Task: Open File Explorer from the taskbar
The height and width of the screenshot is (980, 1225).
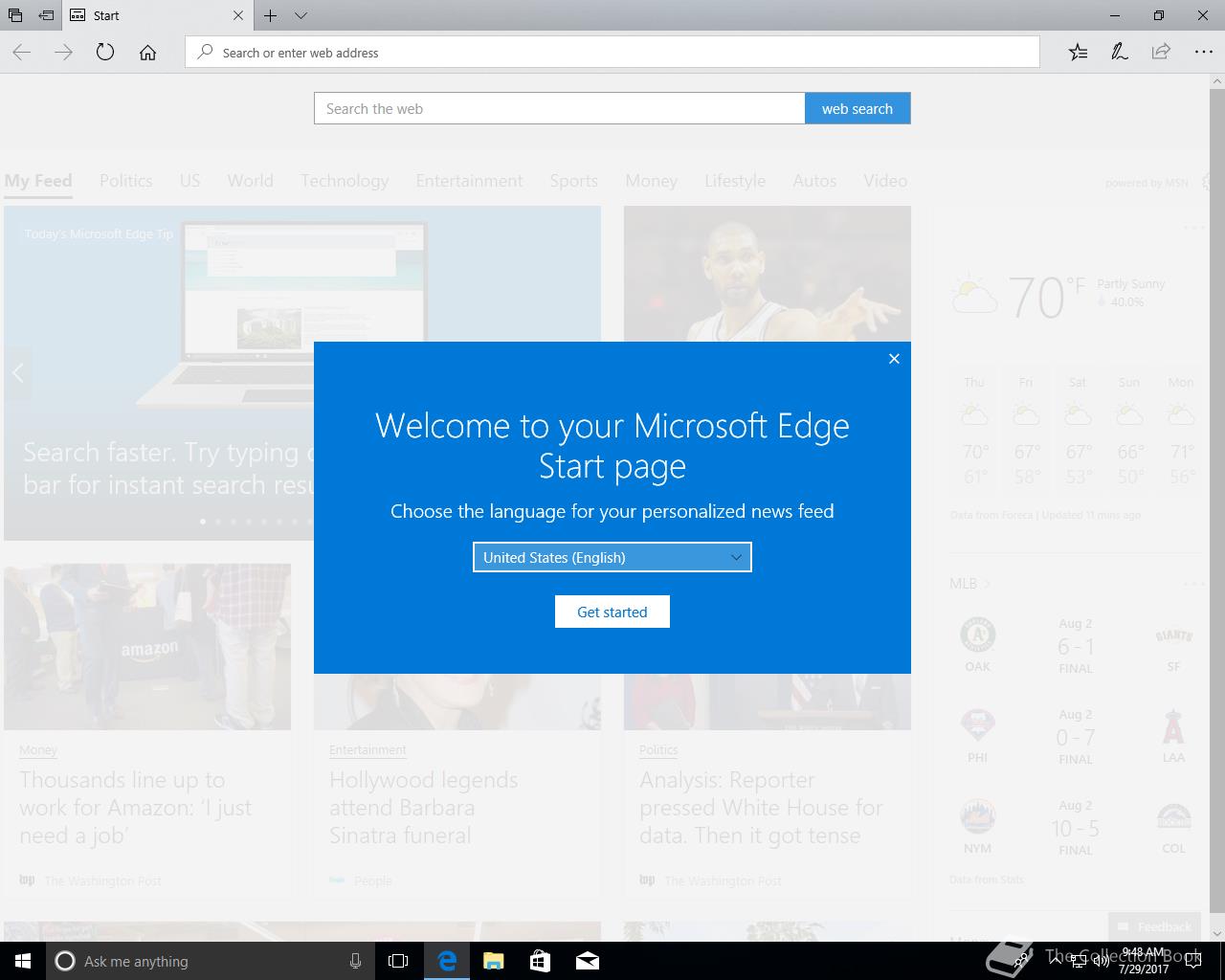Action: click(493, 961)
